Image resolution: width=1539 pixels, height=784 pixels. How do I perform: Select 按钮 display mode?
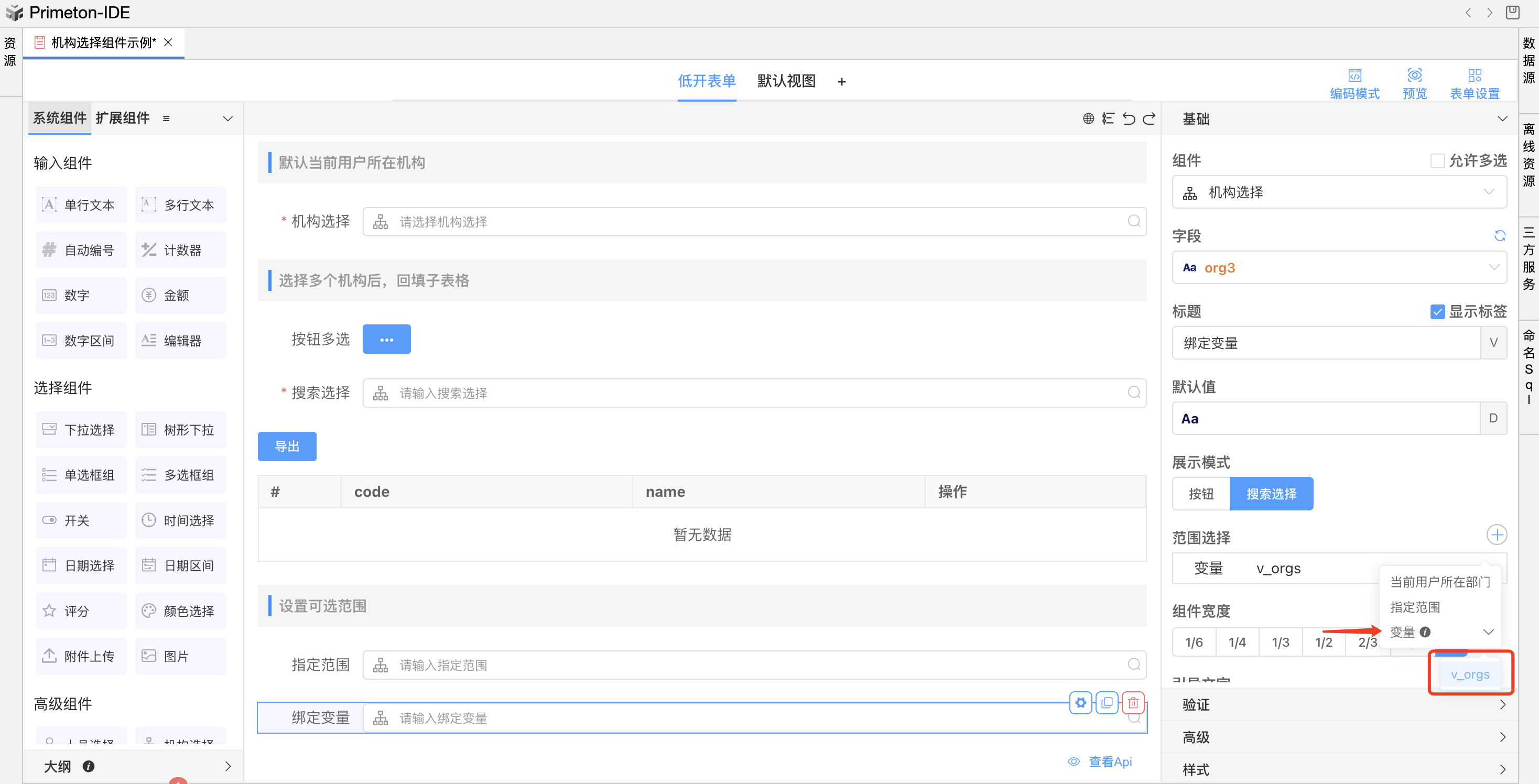pos(1200,494)
